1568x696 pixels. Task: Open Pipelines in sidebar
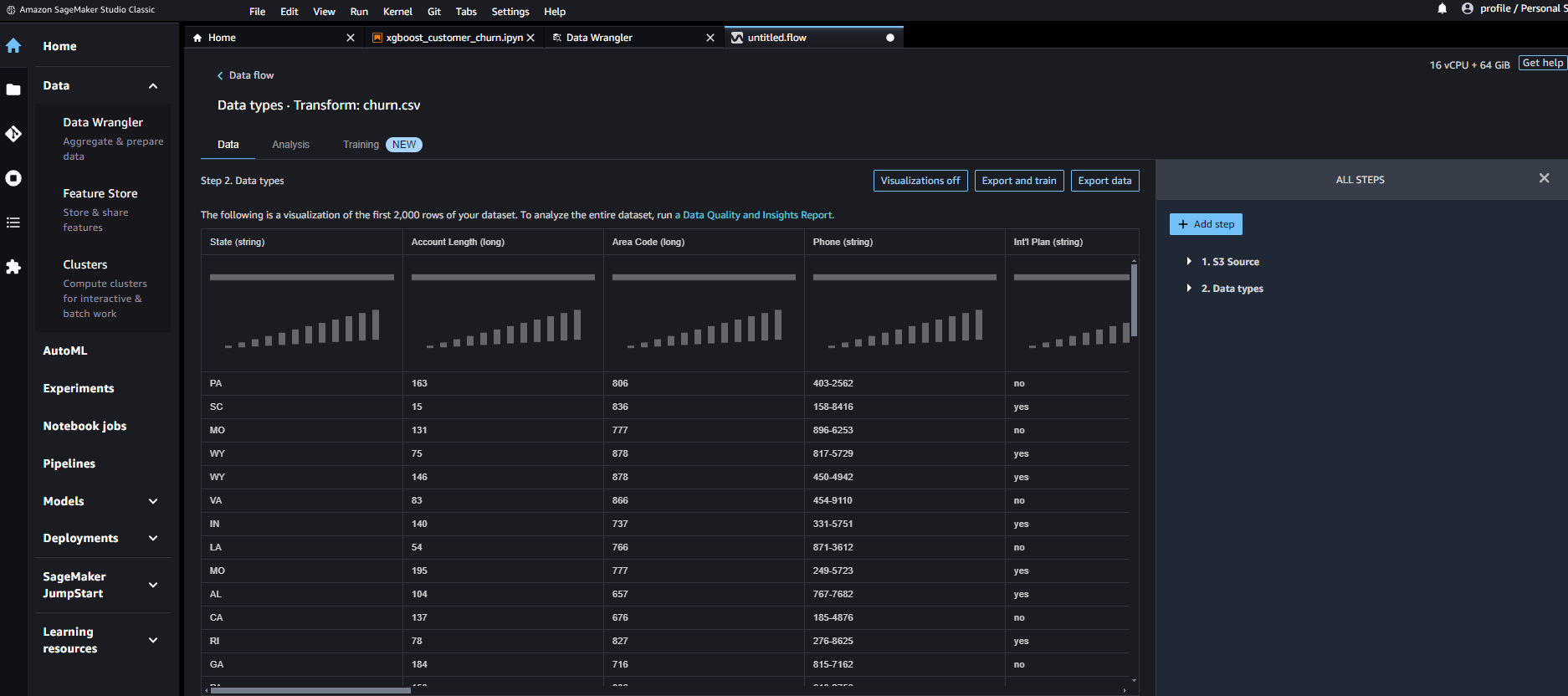click(x=69, y=463)
